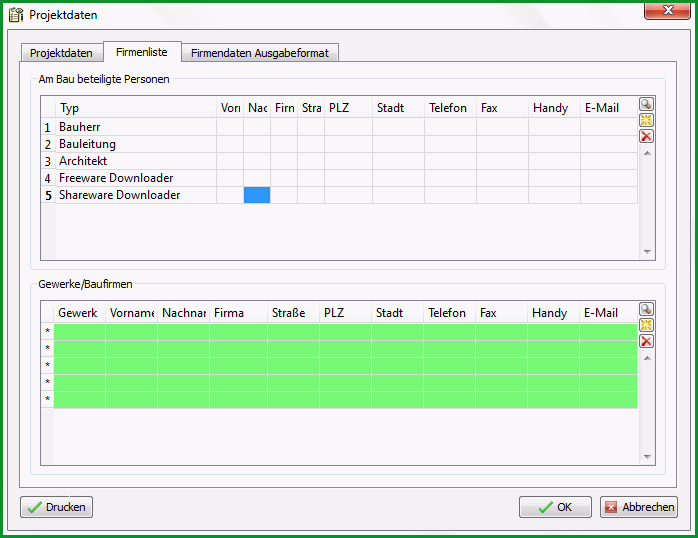This screenshot has height=538, width=698.
Task: Click the Gewerk column header
Action: click(x=80, y=313)
